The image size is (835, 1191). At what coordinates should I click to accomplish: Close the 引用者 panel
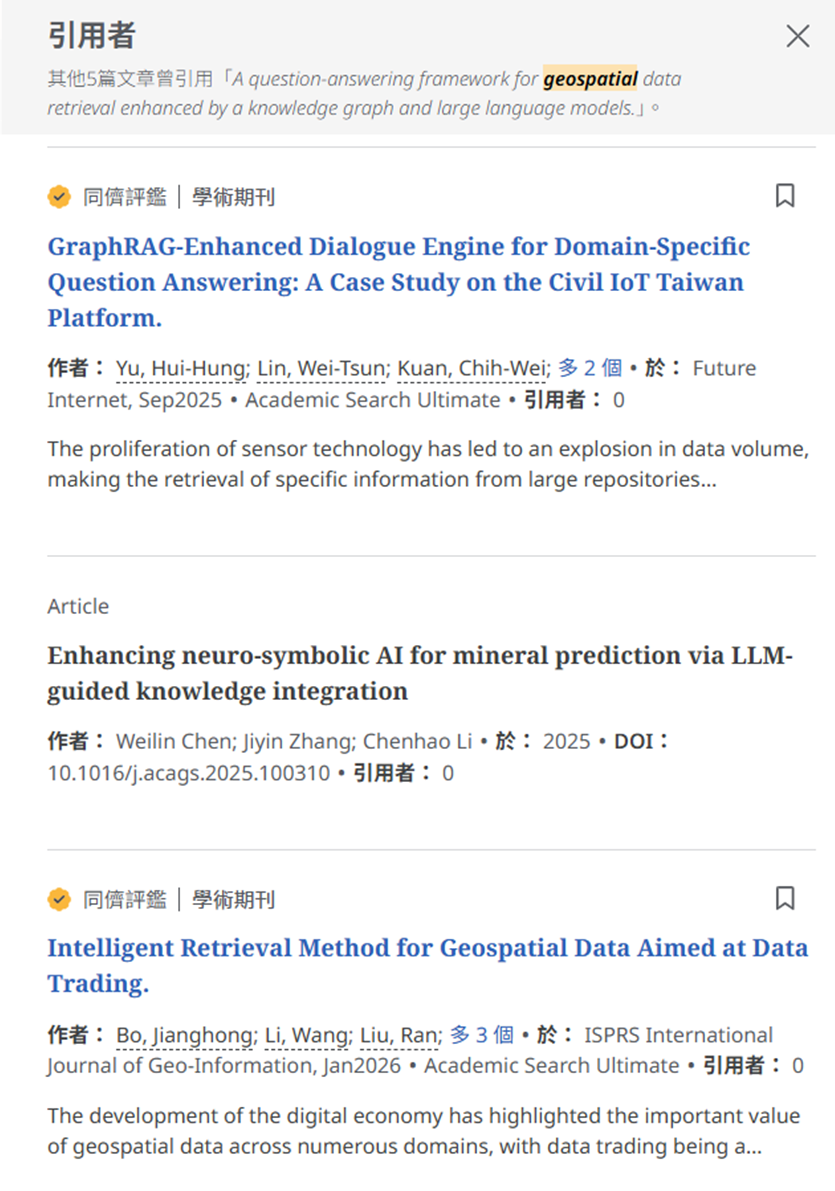pos(797,37)
